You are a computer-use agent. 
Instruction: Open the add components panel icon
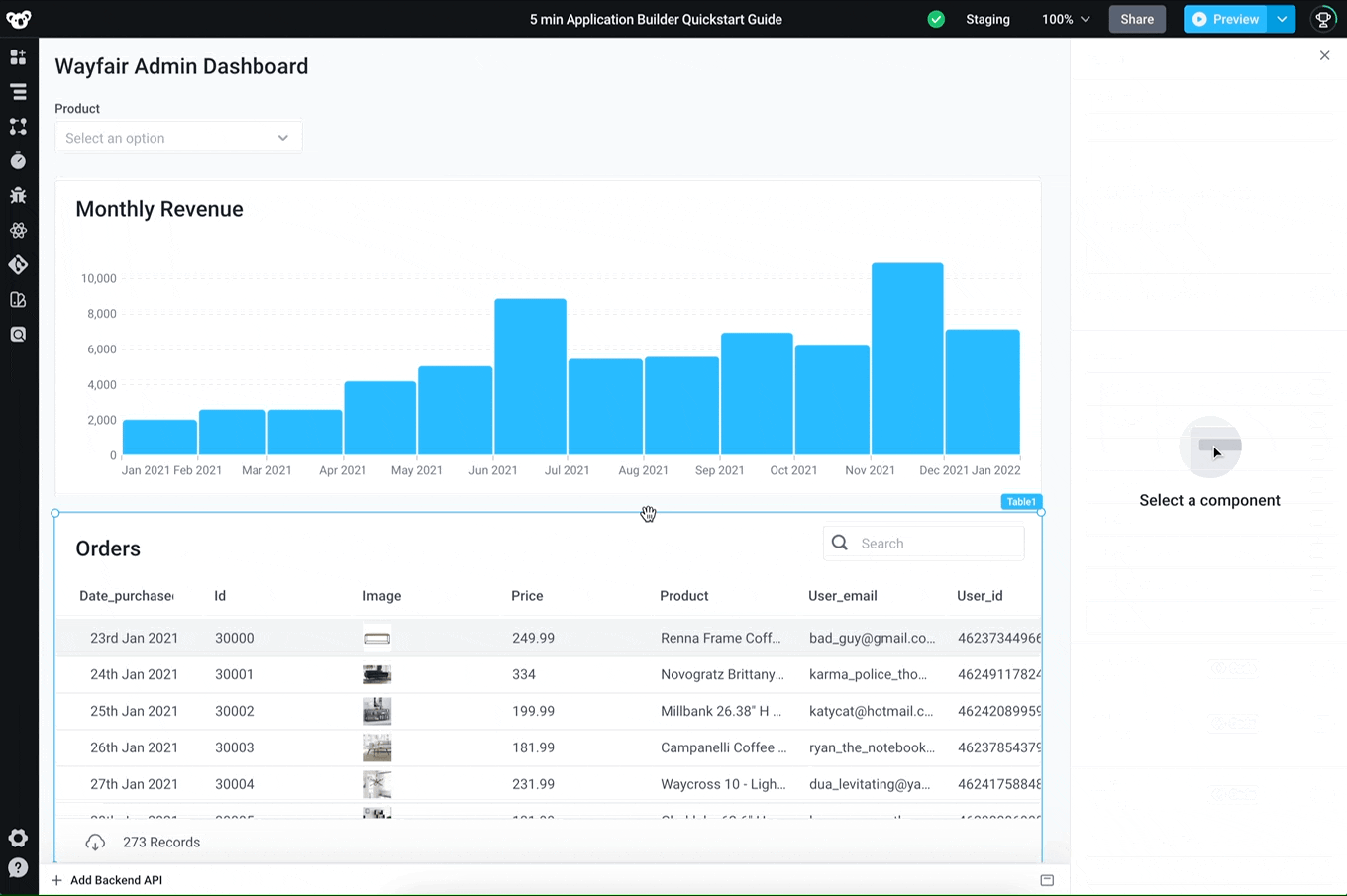pyautogui.click(x=18, y=57)
